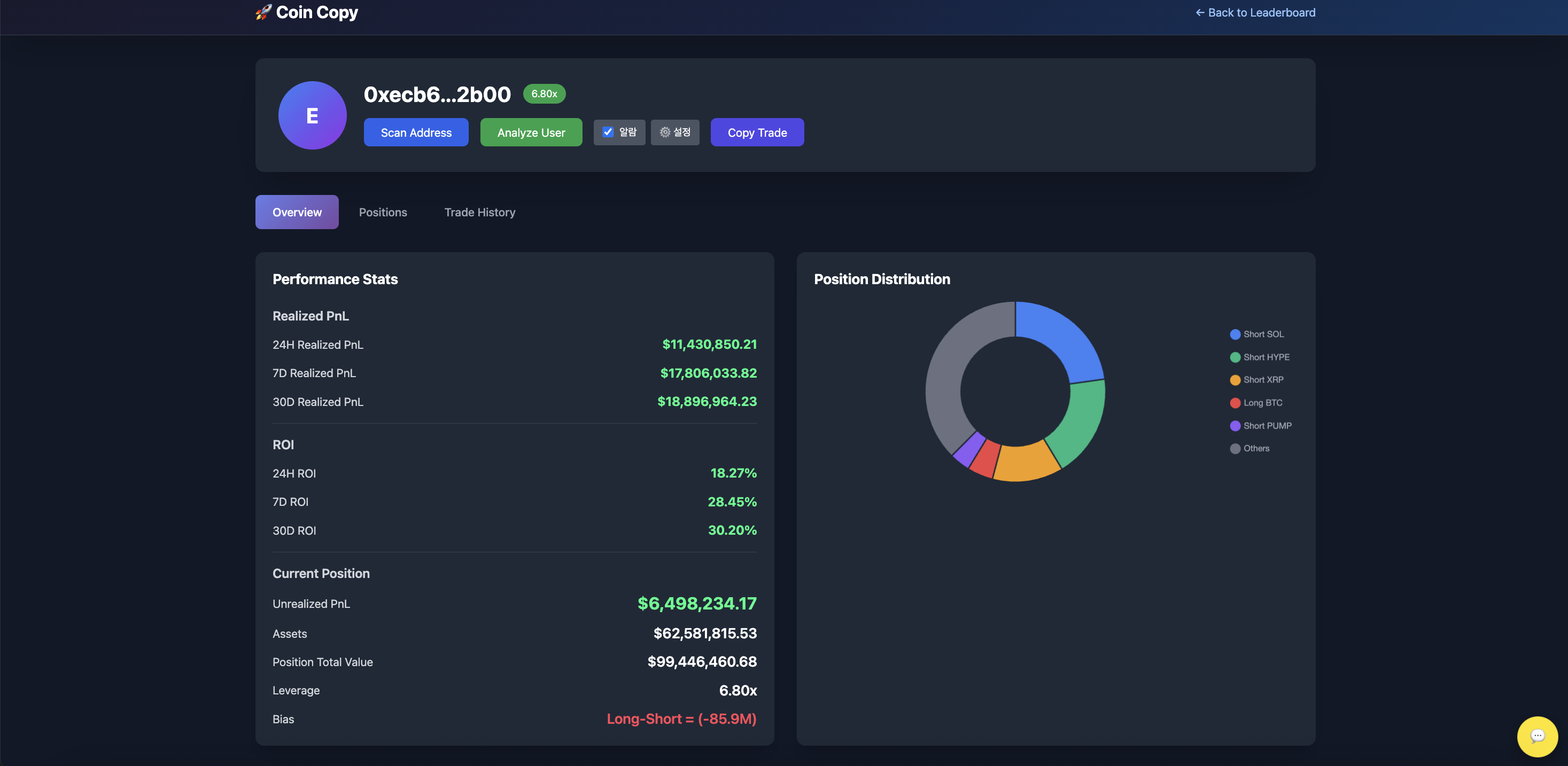Click the green color dot beside Short HYPE
Viewport: 1568px width, 766px height.
pos(1235,356)
